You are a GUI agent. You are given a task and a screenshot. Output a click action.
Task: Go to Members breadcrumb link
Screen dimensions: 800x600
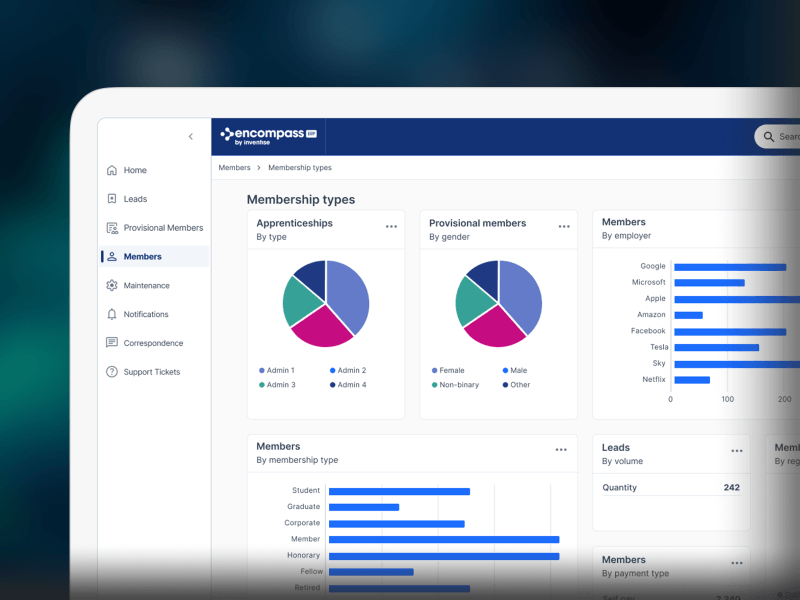tap(234, 168)
